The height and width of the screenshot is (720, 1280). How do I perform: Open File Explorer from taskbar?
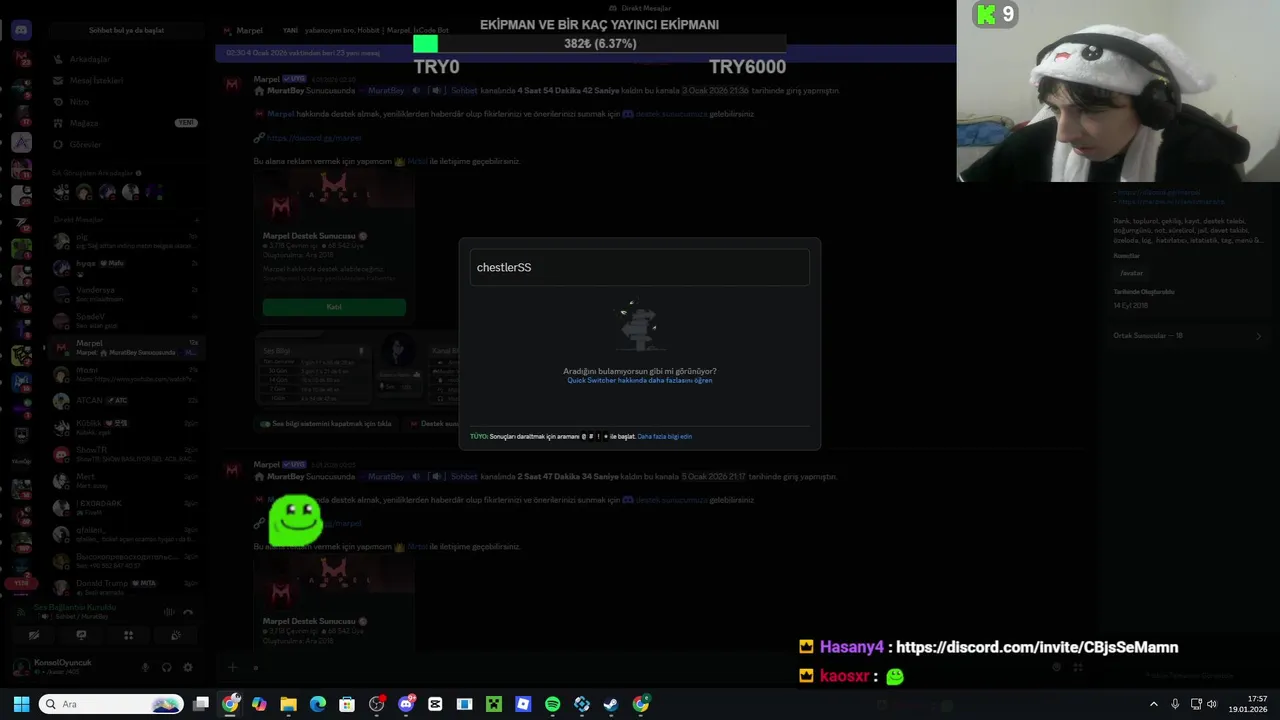point(289,704)
